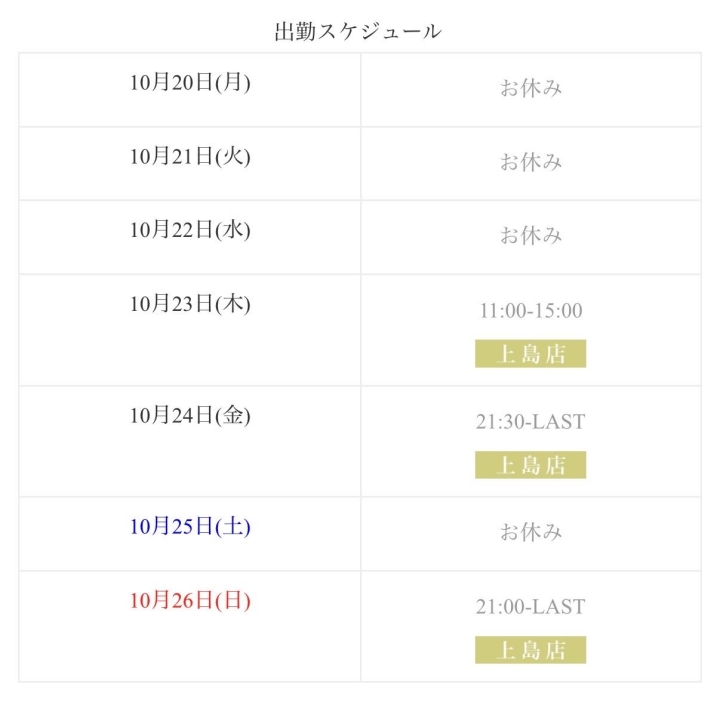Click the red (日) Sunday marker
The width and height of the screenshot is (720, 709).
pyautogui.click(x=233, y=601)
